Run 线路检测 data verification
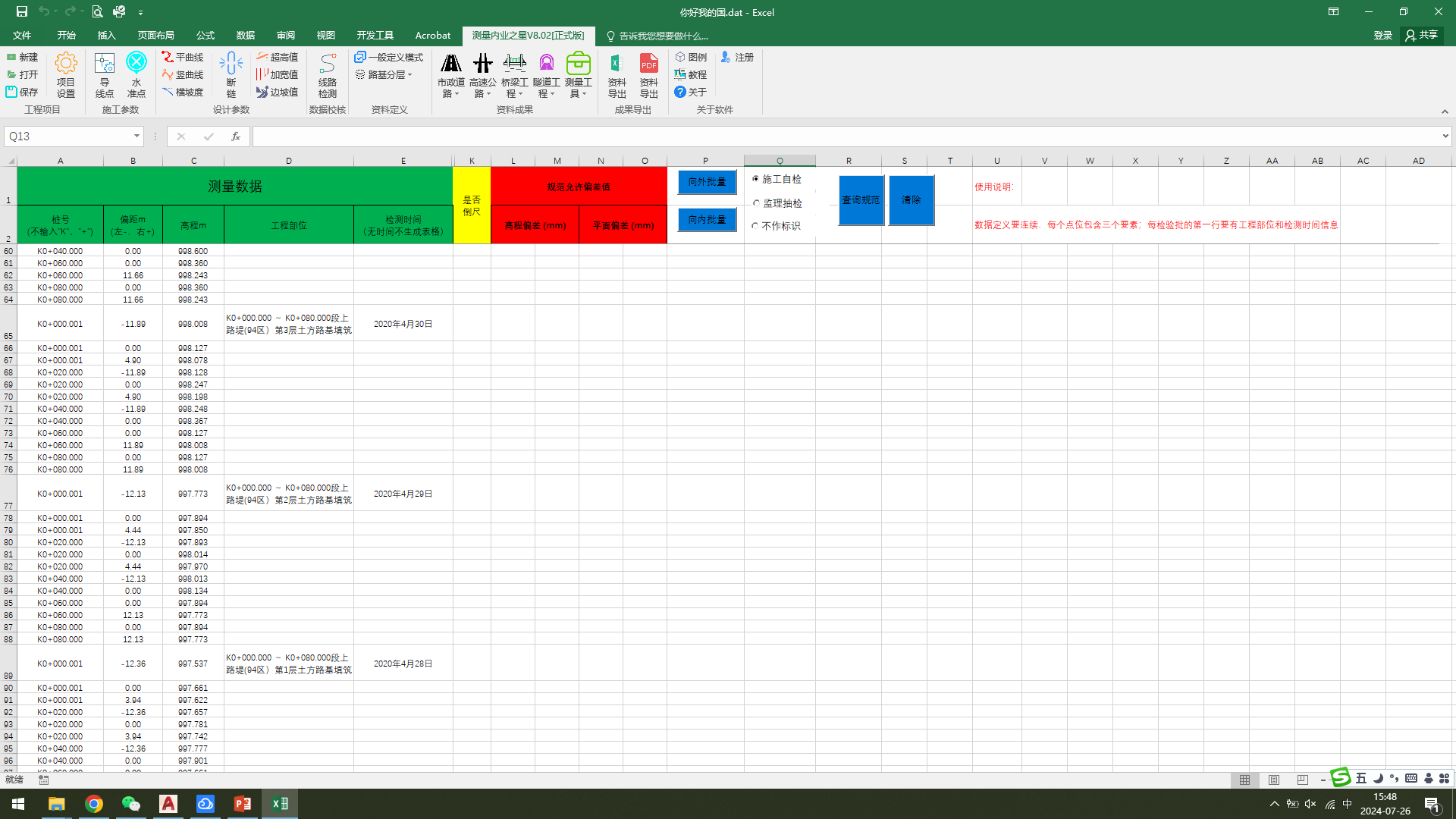This screenshot has width=1456, height=819. (x=327, y=74)
